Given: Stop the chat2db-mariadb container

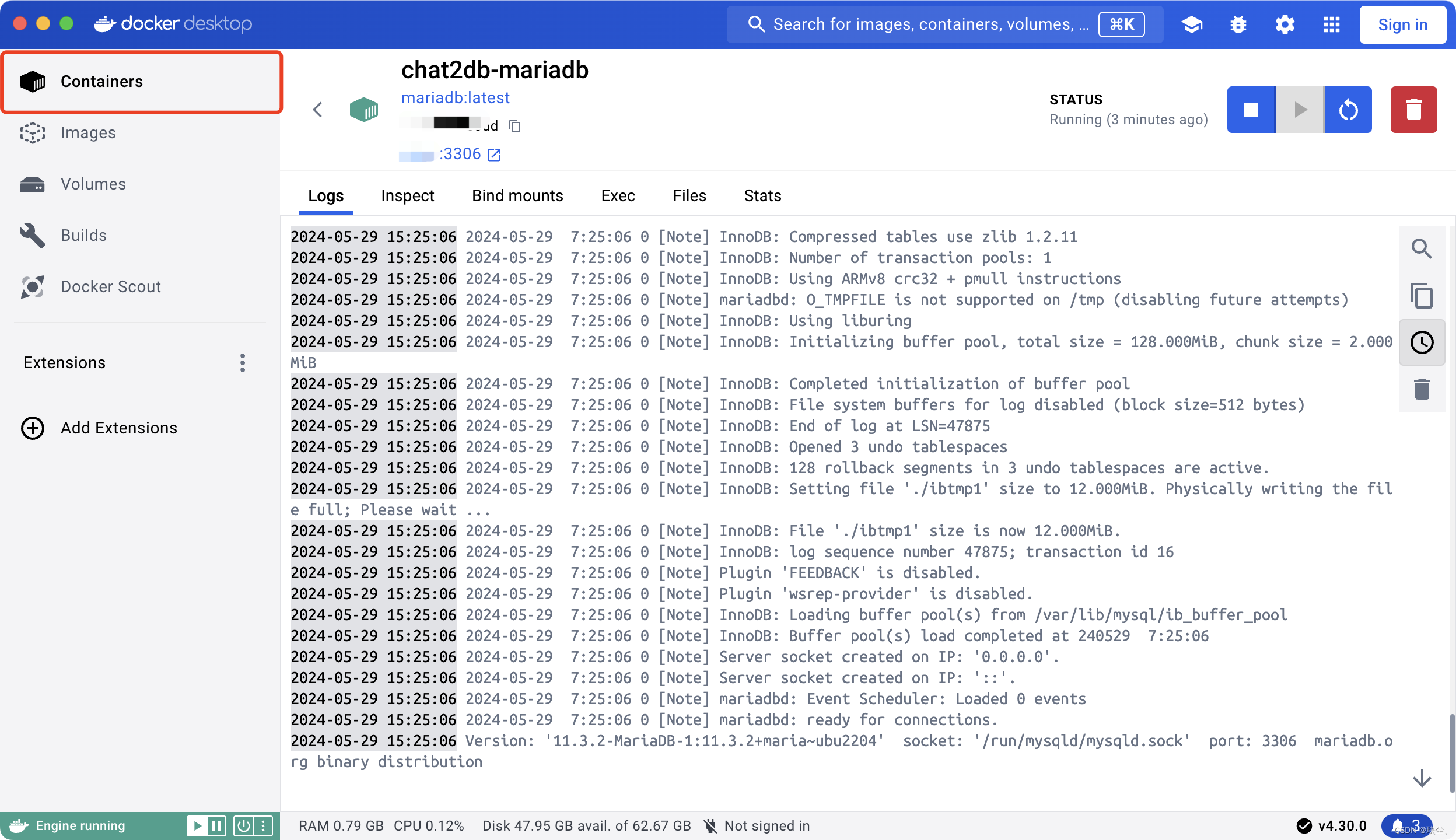Looking at the screenshot, I should coord(1251,110).
